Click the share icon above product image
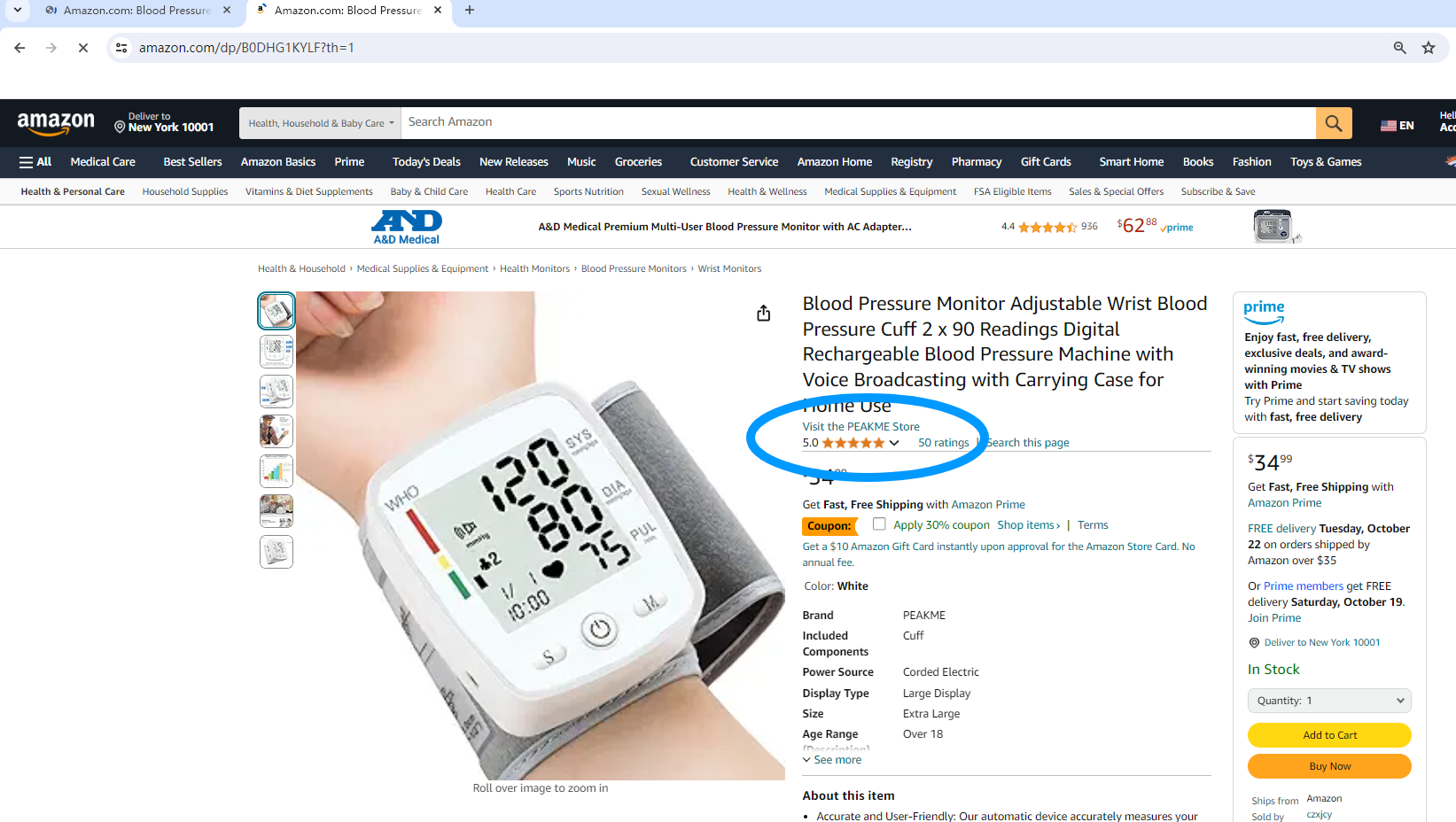 pos(763,314)
